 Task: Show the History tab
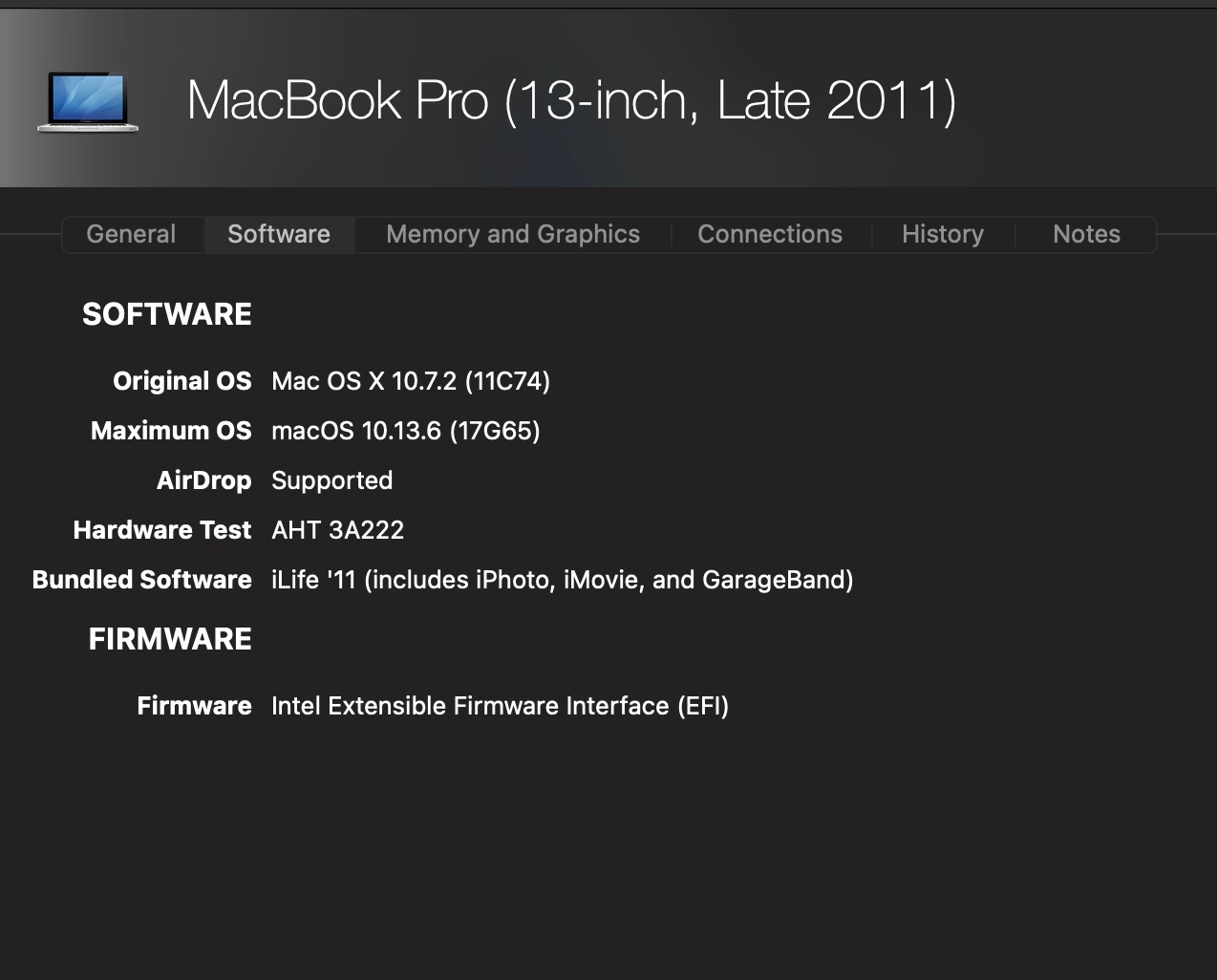pyautogui.click(x=943, y=234)
